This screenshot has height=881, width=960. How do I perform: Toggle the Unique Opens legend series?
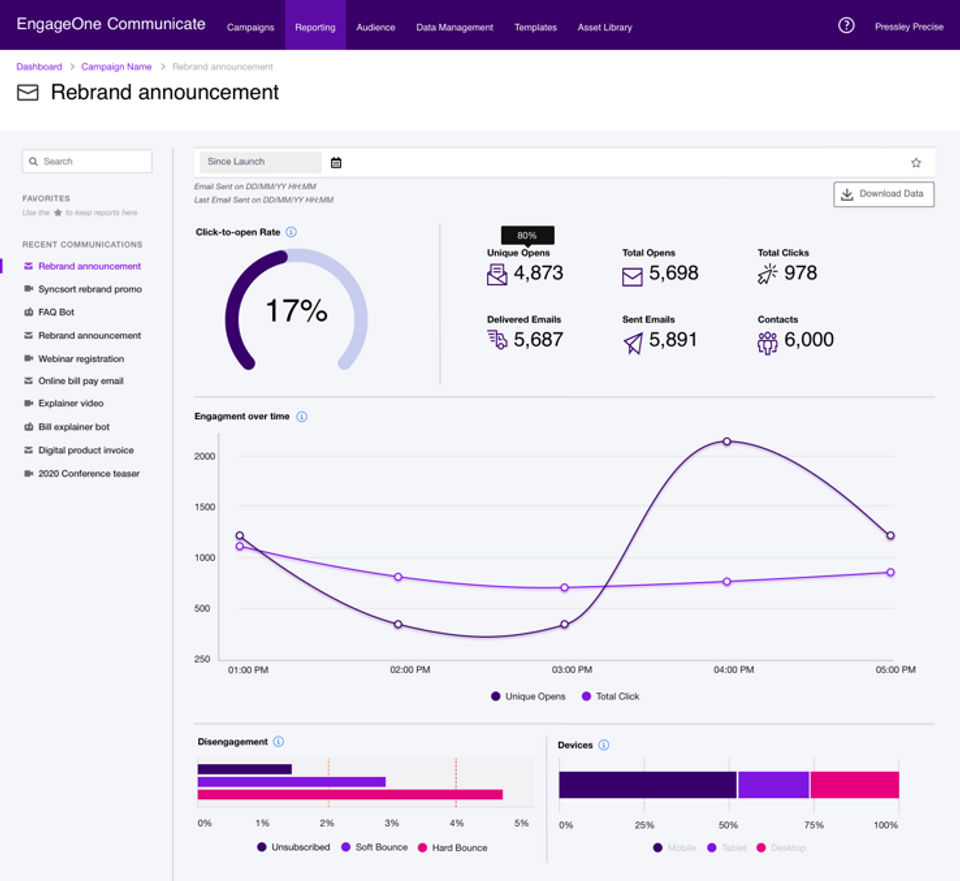click(x=527, y=696)
